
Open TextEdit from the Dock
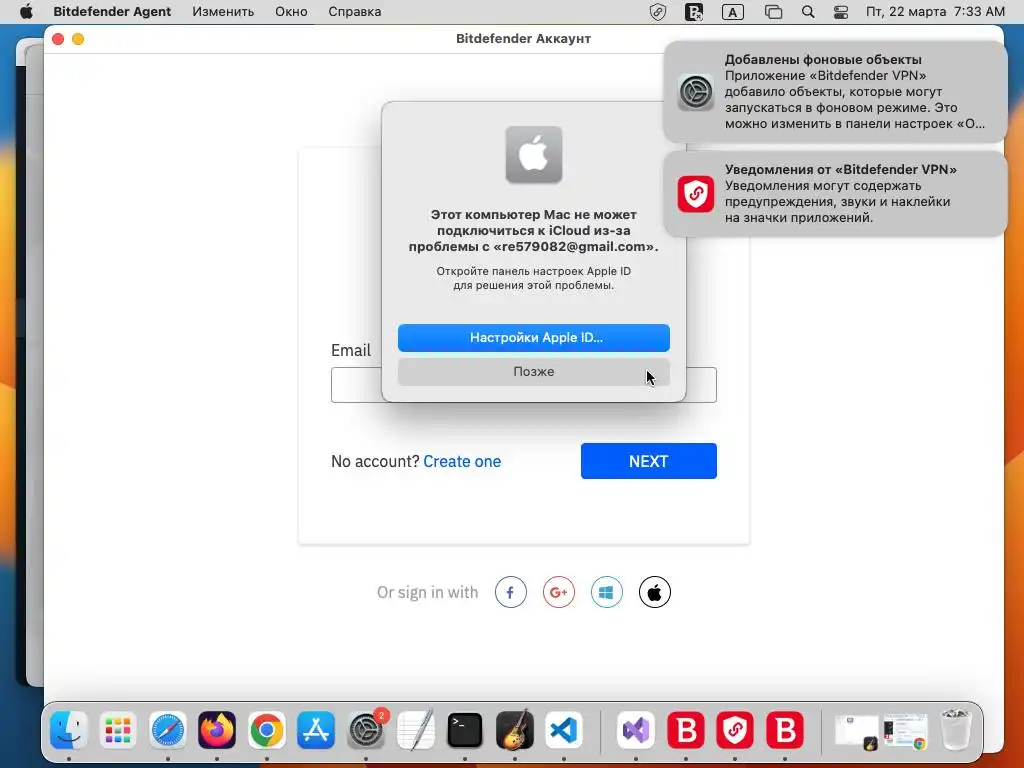coord(415,729)
